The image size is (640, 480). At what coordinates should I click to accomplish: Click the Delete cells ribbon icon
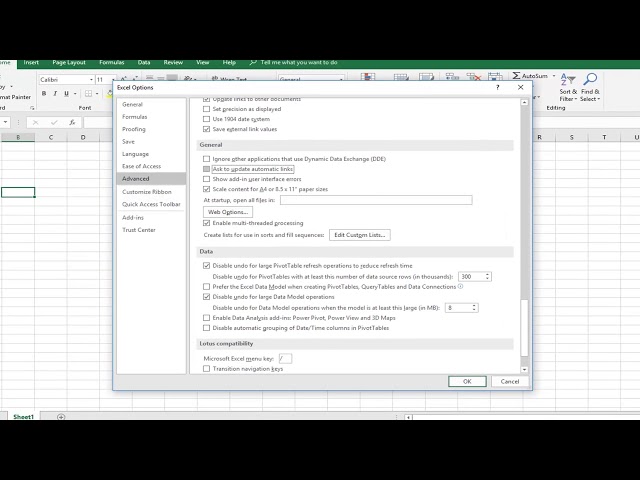[x=473, y=76]
